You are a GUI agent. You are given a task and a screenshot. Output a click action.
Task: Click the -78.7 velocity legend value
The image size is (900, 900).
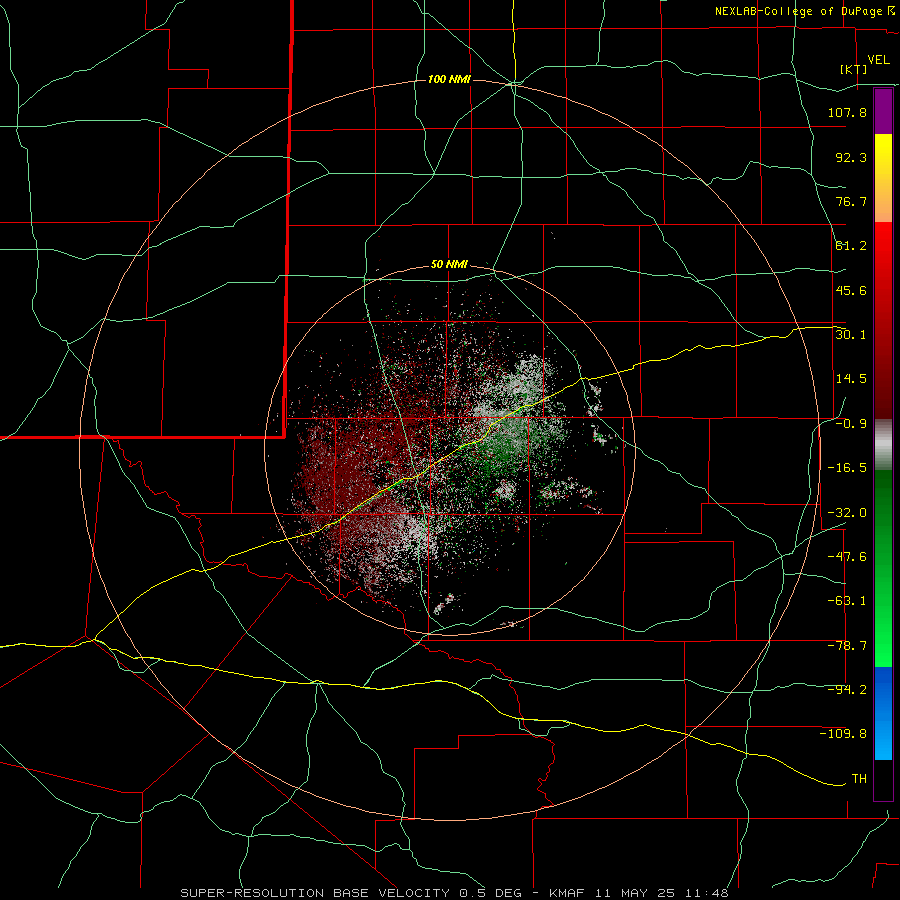[x=847, y=646]
